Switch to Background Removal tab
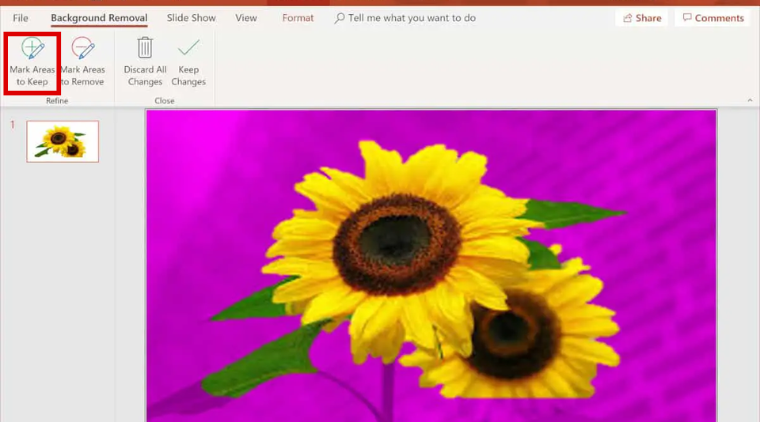This screenshot has width=760, height=422. 99,18
